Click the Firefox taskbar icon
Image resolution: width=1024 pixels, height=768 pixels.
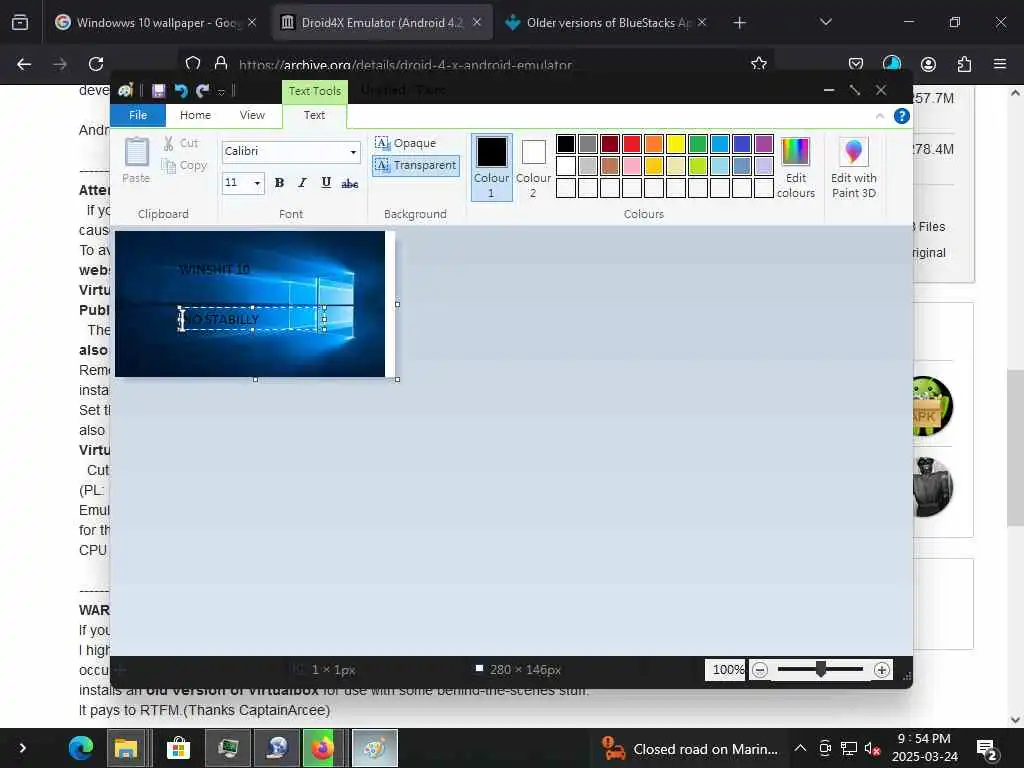[x=321, y=748]
